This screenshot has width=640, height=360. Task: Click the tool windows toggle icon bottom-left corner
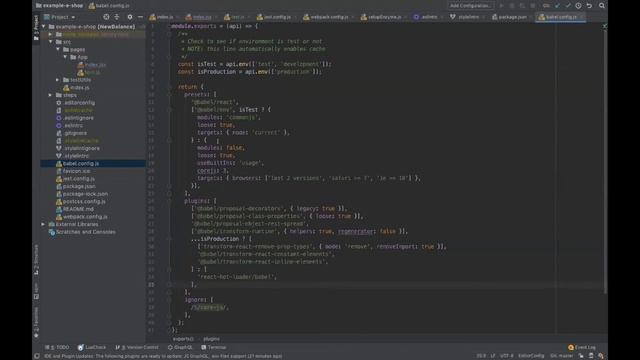pyautogui.click(x=37, y=356)
